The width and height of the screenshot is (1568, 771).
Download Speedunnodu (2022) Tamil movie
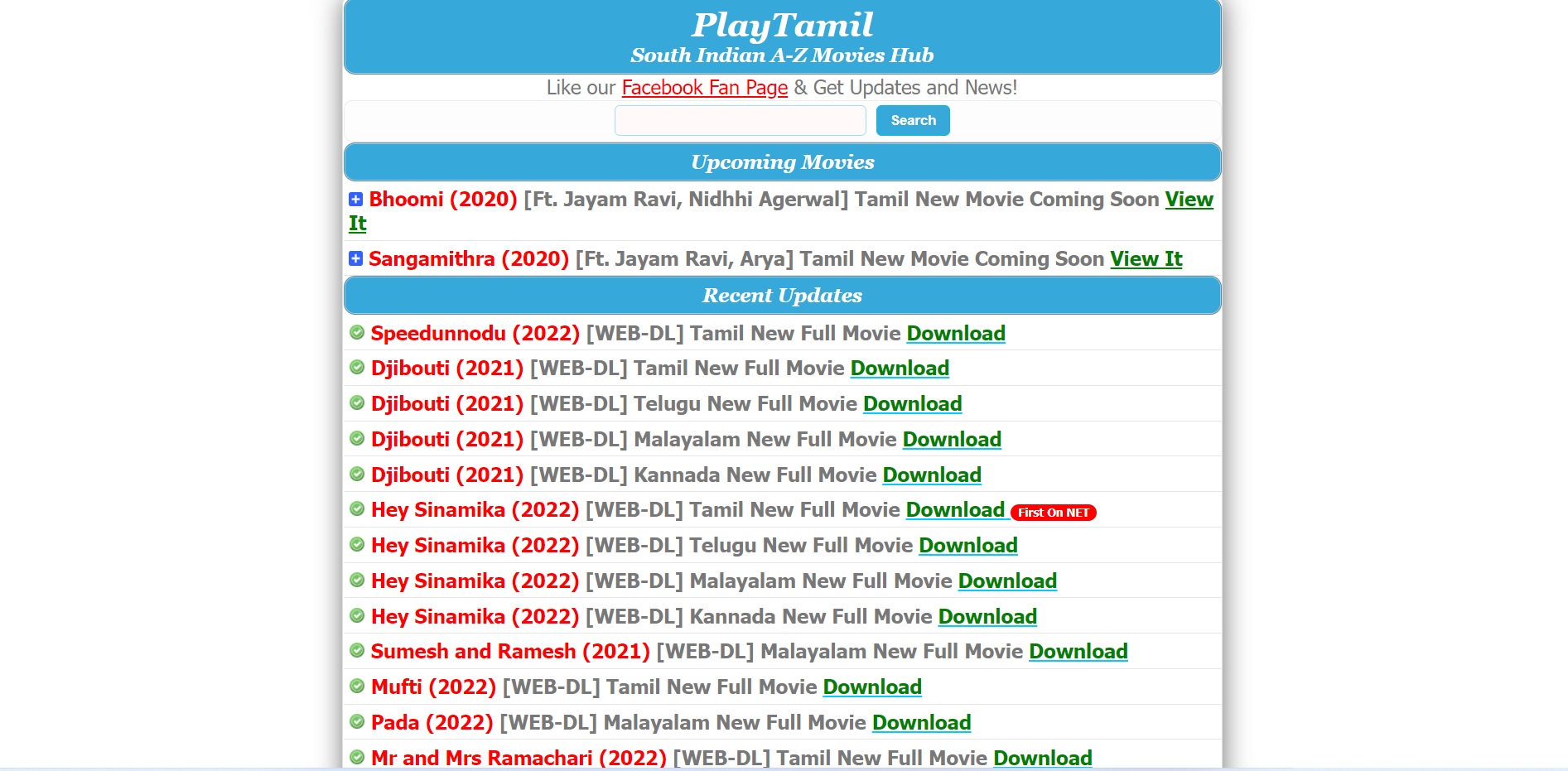tap(956, 334)
